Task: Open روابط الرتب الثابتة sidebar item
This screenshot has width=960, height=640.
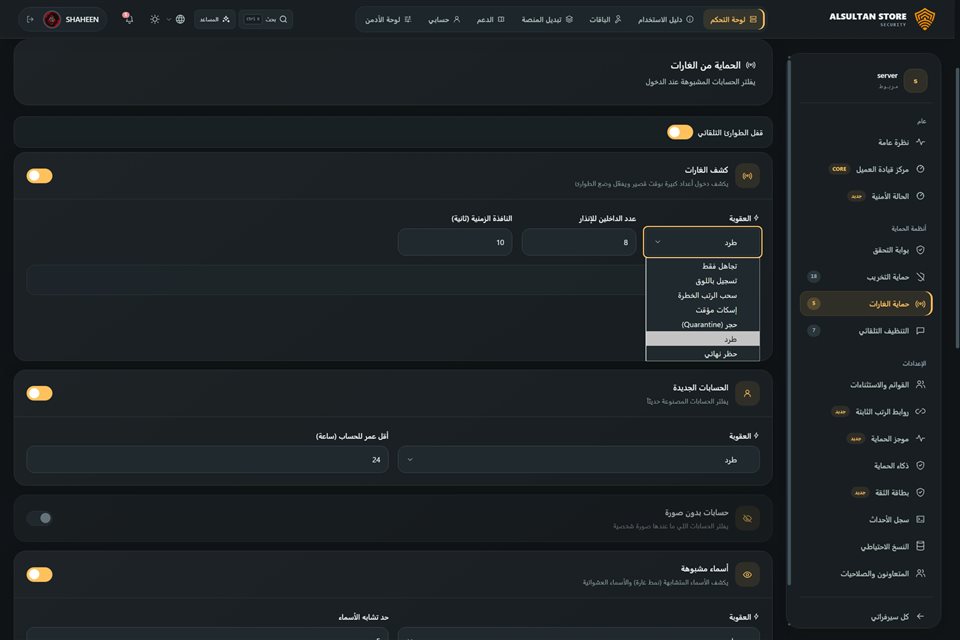Action: point(864,412)
